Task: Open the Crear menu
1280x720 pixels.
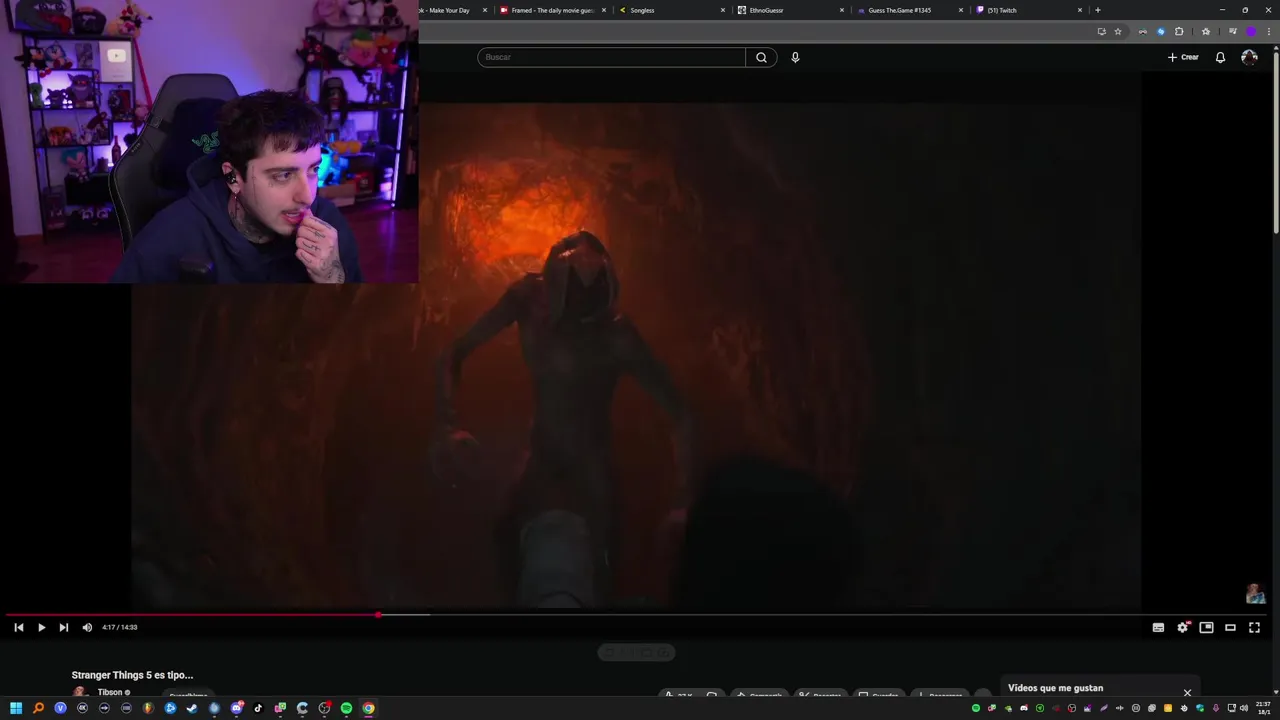Action: [x=1183, y=57]
